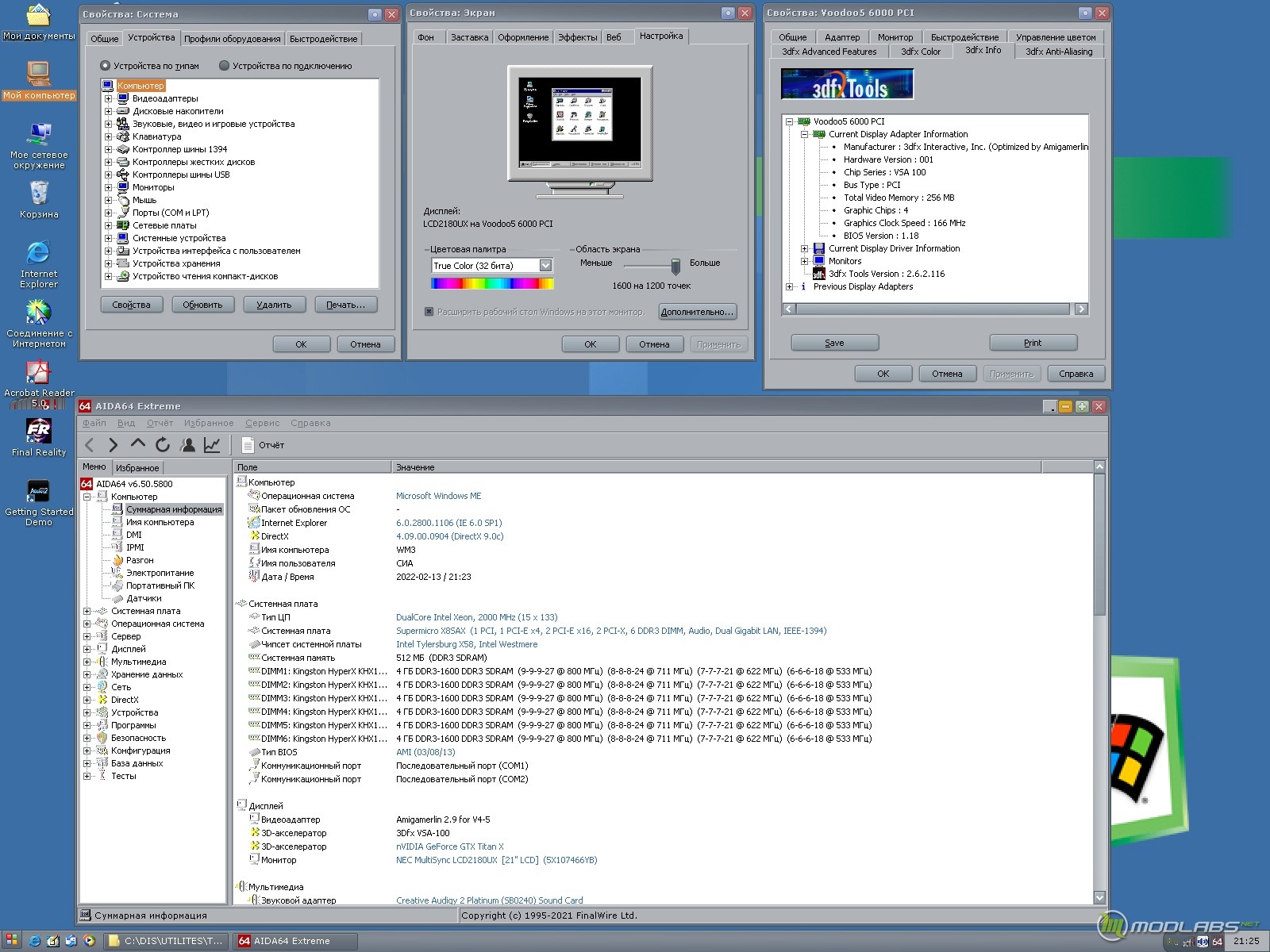Click the Отчёт report icon in toolbar
This screenshot has height=952, width=1270.
[x=248, y=445]
